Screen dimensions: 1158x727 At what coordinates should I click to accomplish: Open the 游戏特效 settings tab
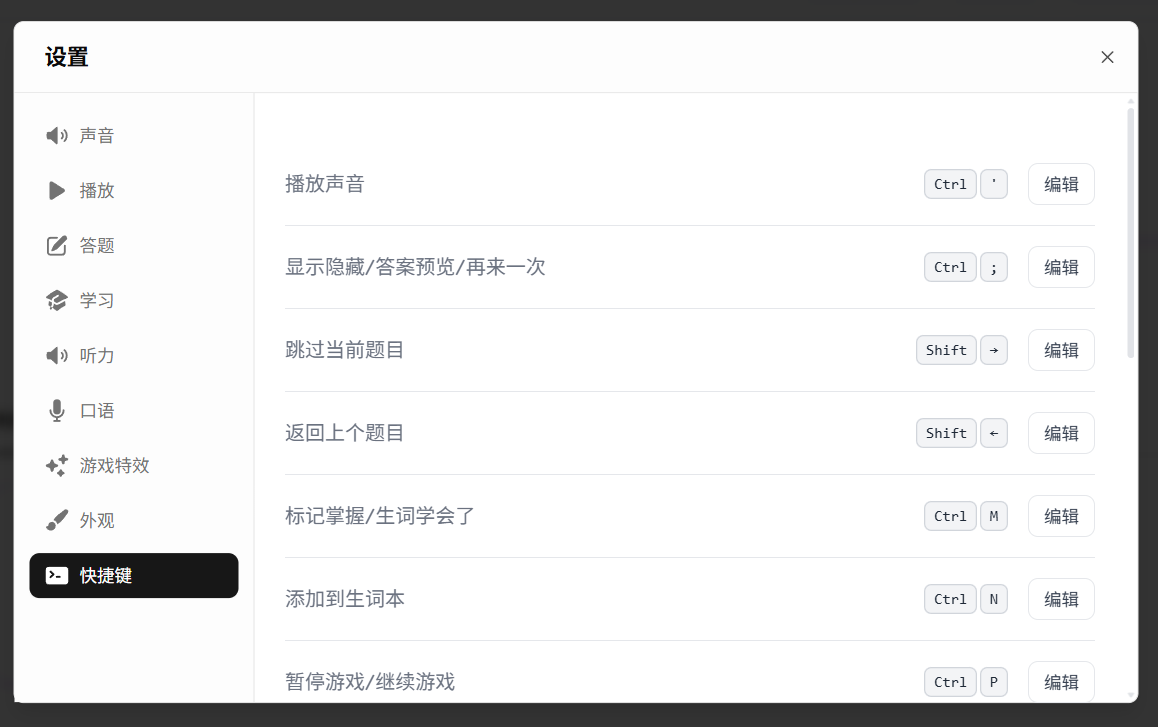(x=114, y=465)
